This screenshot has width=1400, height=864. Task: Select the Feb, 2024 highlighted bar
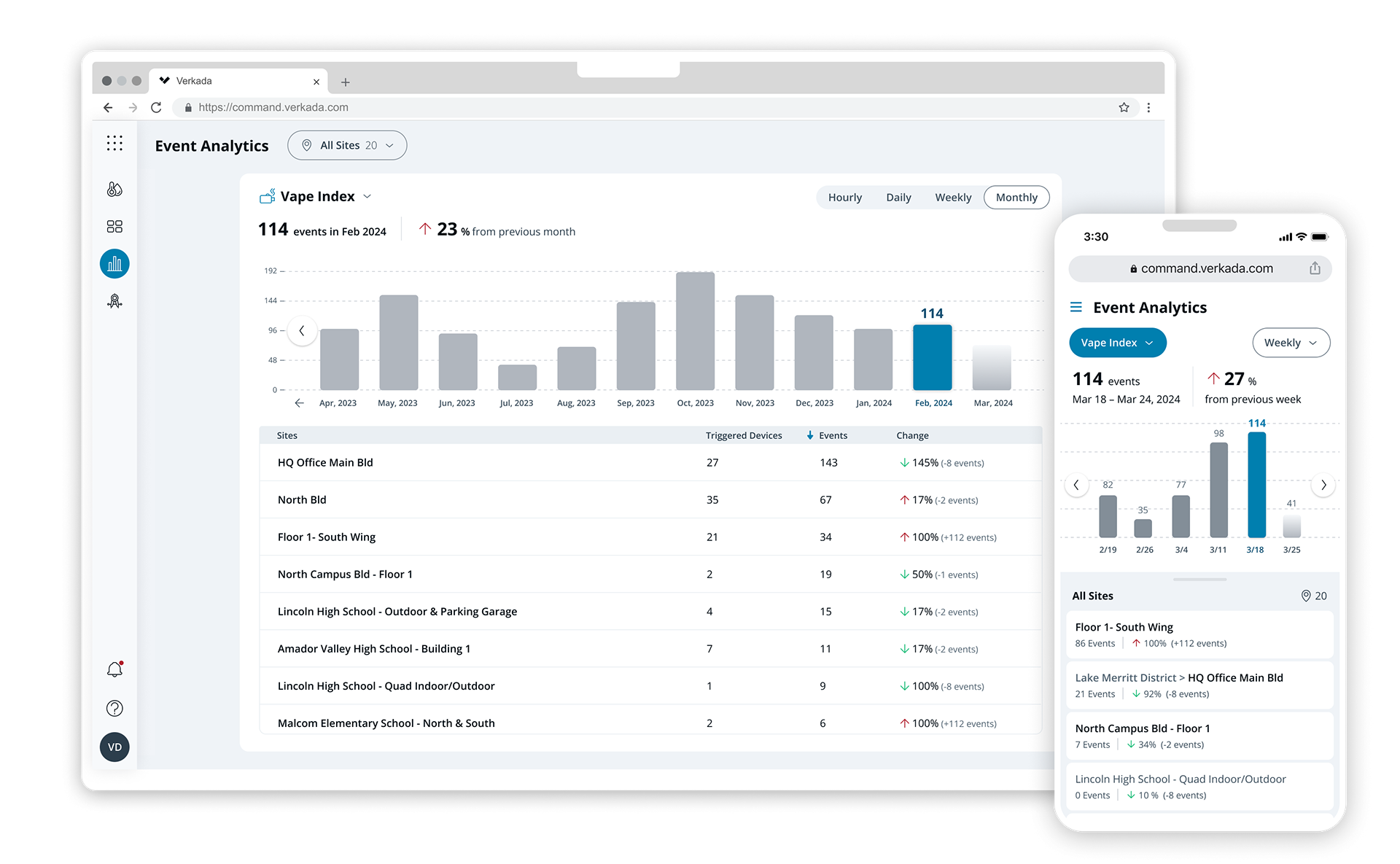(933, 357)
